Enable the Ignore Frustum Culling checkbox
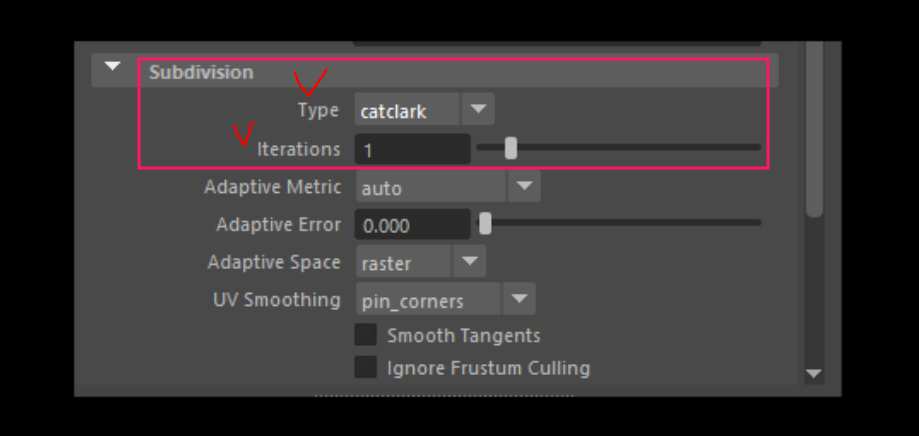This screenshot has width=919, height=436. [366, 367]
